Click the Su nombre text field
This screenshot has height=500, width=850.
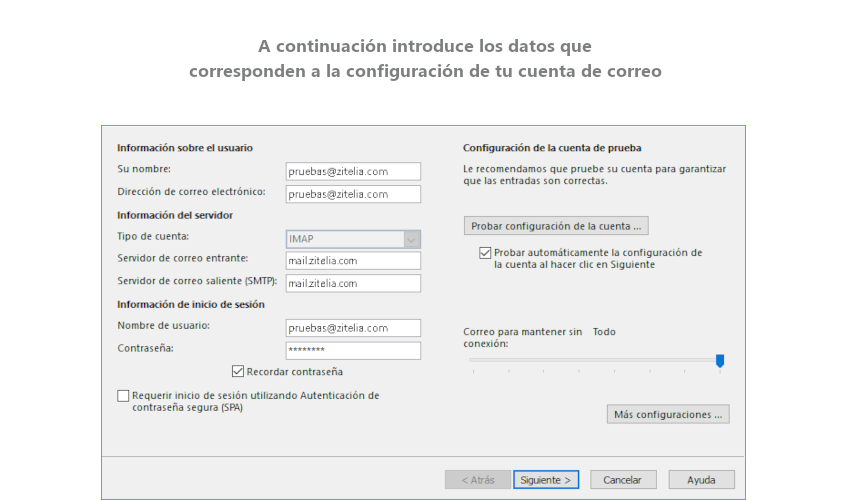click(x=353, y=171)
